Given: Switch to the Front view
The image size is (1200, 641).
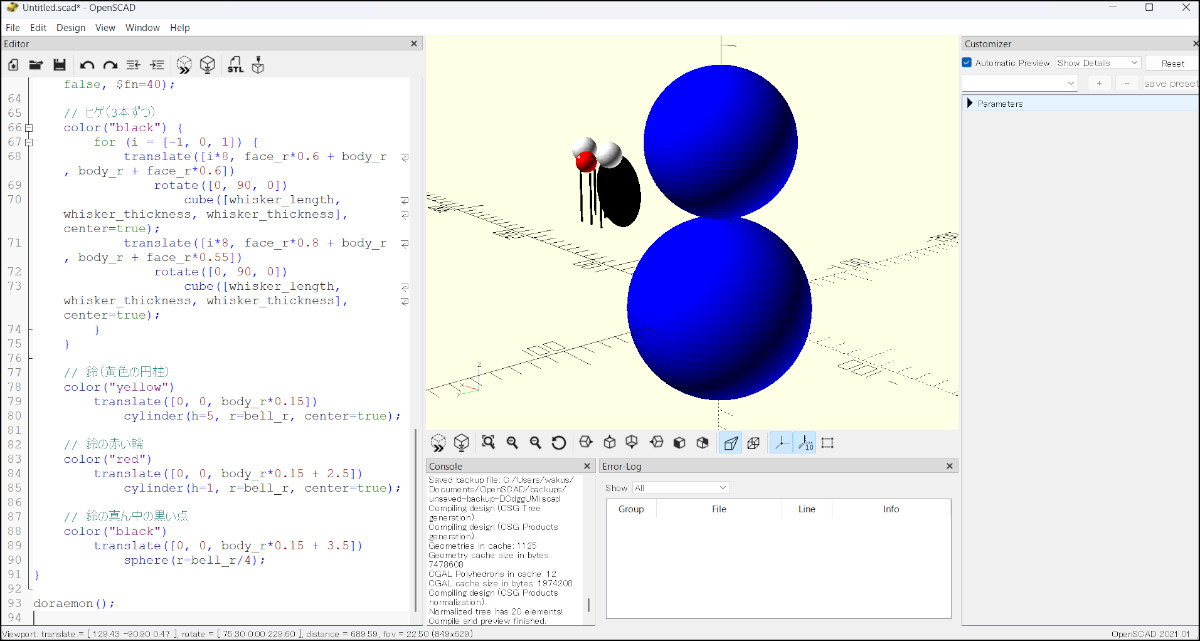Looking at the screenshot, I should 679,442.
